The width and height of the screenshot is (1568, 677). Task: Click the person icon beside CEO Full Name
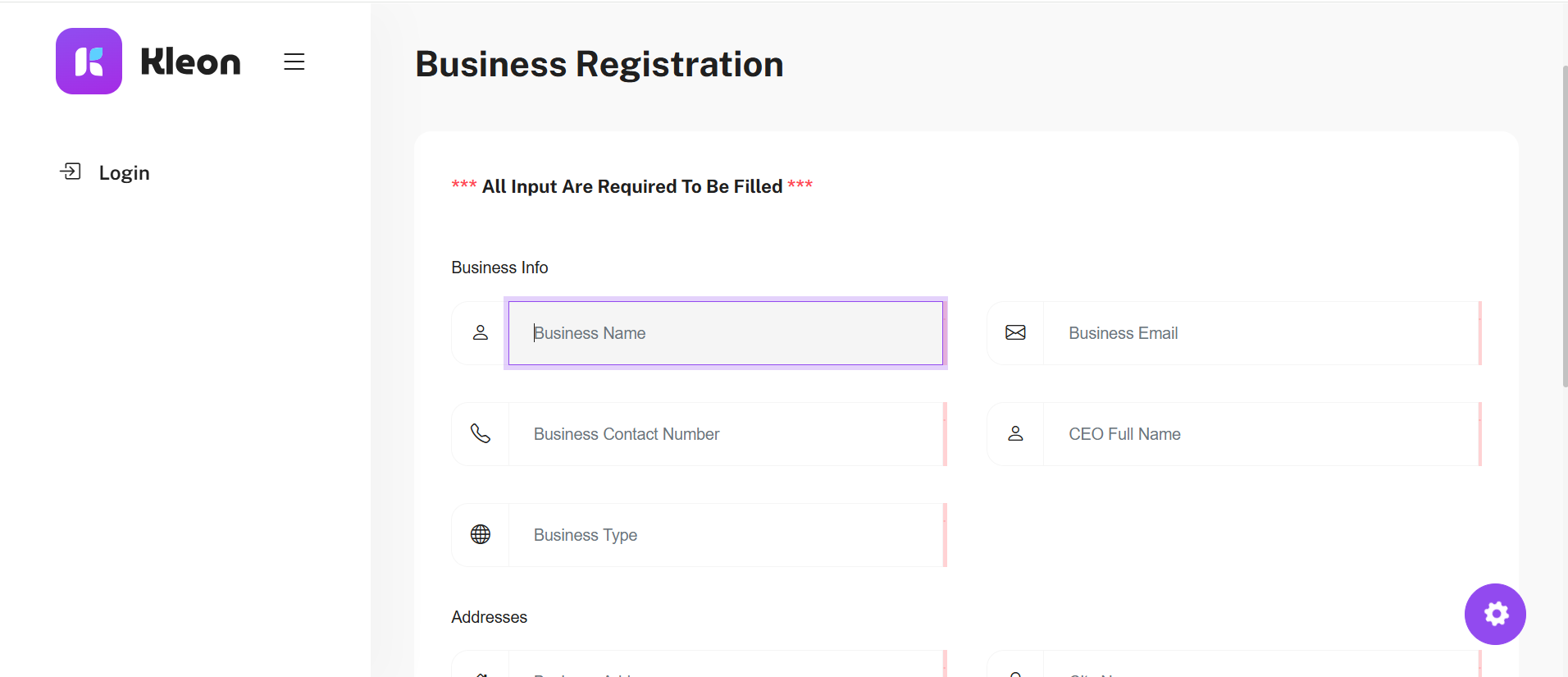(x=1015, y=434)
